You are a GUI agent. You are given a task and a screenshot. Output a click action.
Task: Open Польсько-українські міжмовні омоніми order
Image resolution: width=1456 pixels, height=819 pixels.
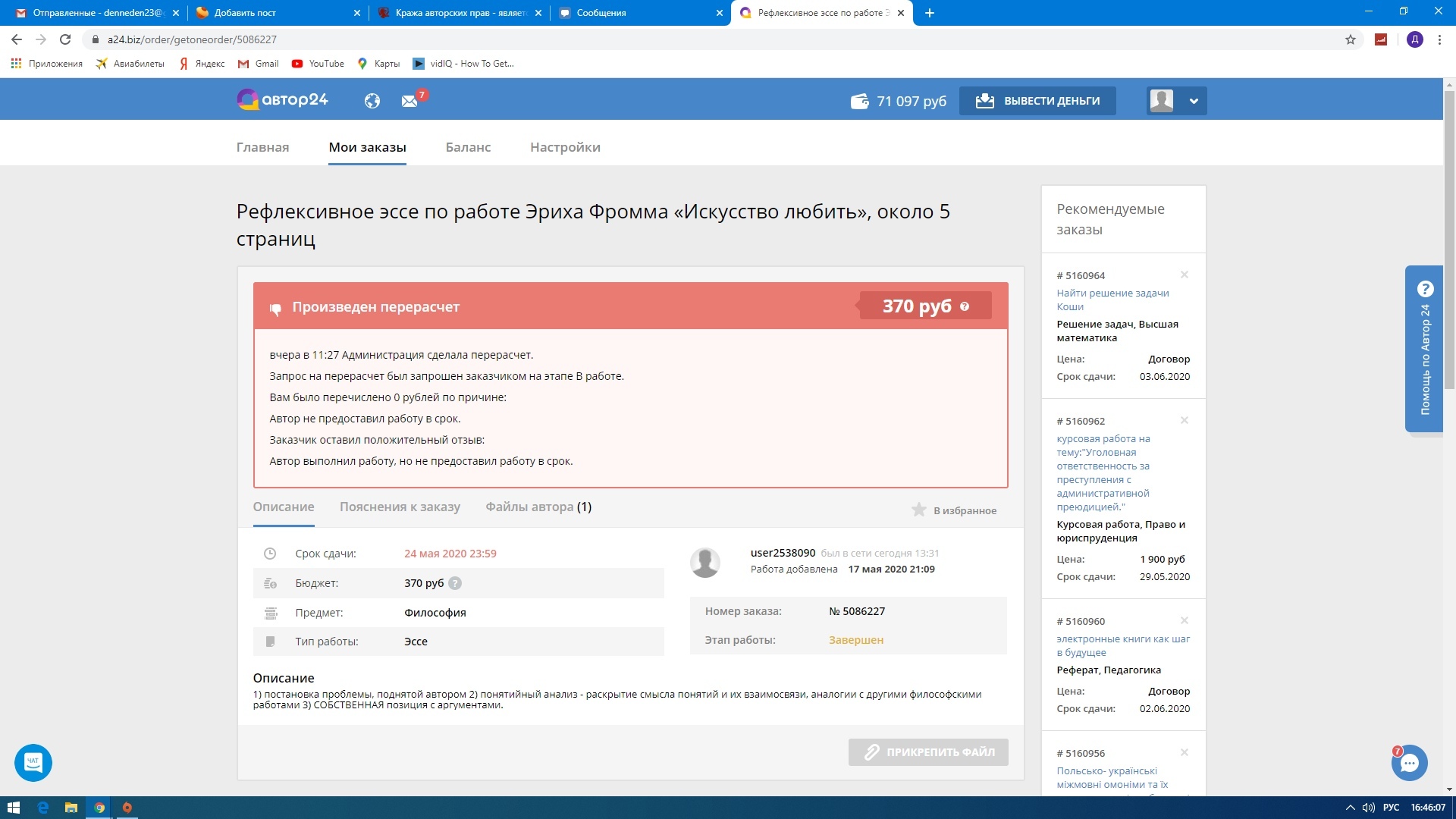pyautogui.click(x=1112, y=779)
